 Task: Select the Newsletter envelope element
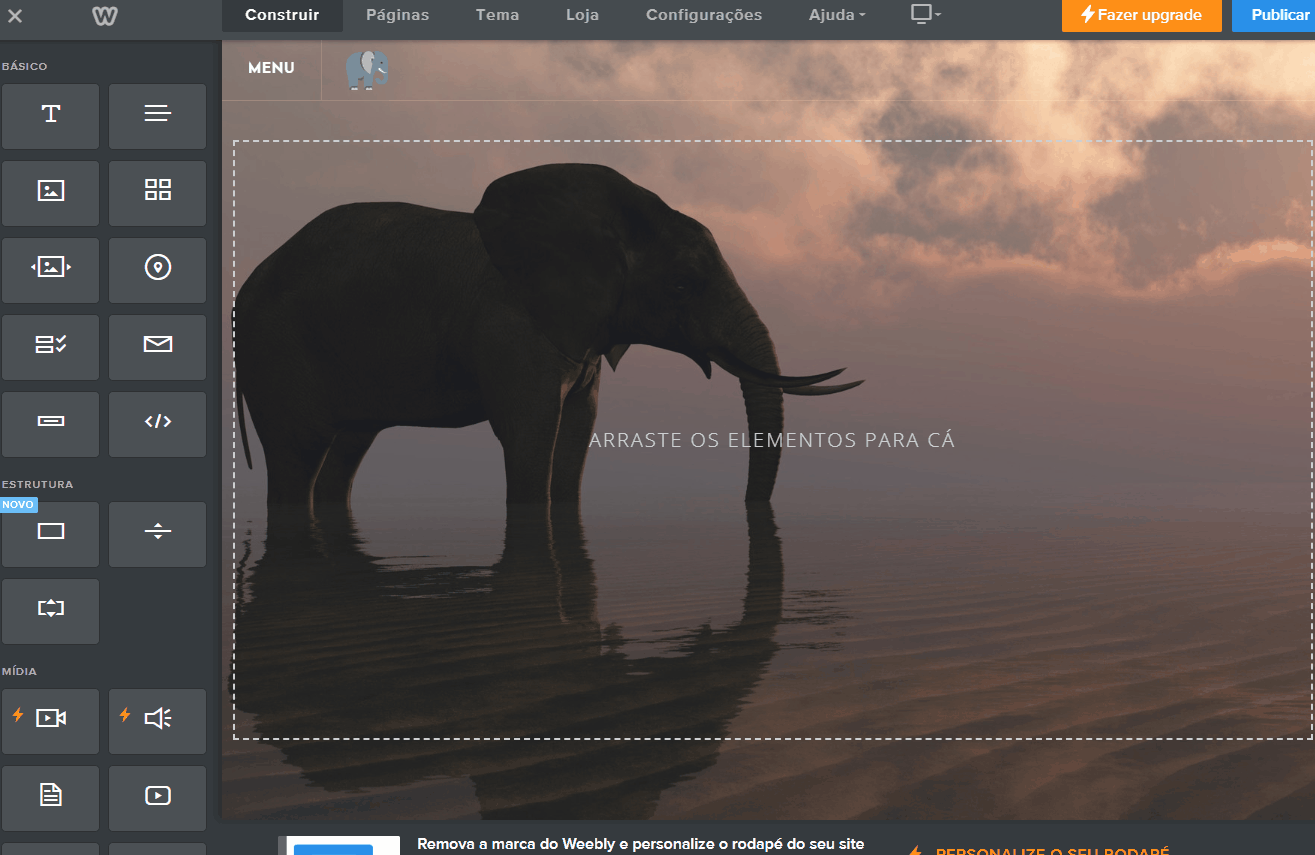pyautogui.click(x=157, y=347)
